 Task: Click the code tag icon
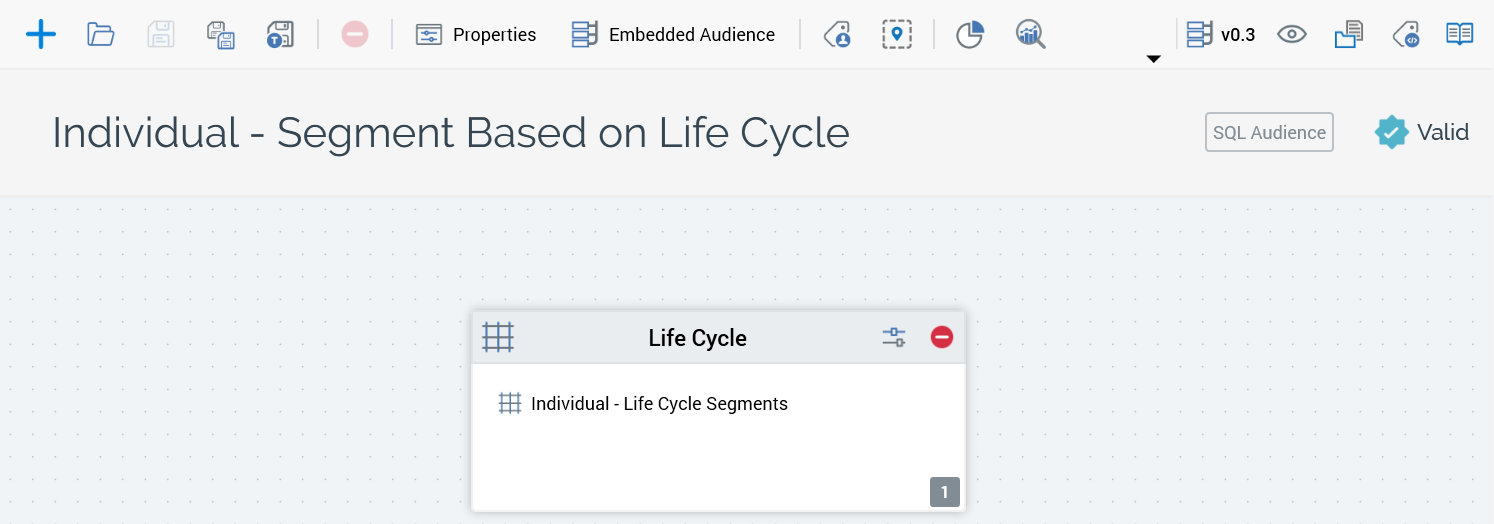tap(1407, 35)
